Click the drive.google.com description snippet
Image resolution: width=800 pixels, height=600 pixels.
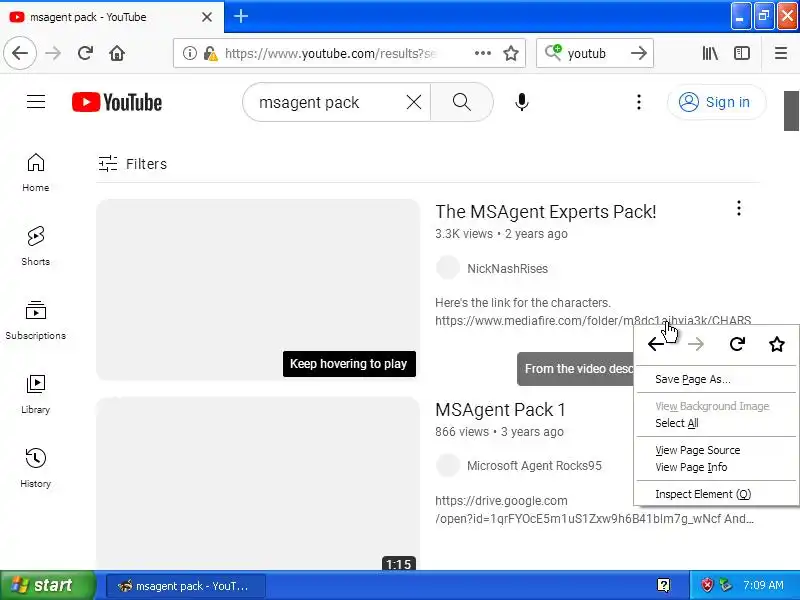click(594, 510)
